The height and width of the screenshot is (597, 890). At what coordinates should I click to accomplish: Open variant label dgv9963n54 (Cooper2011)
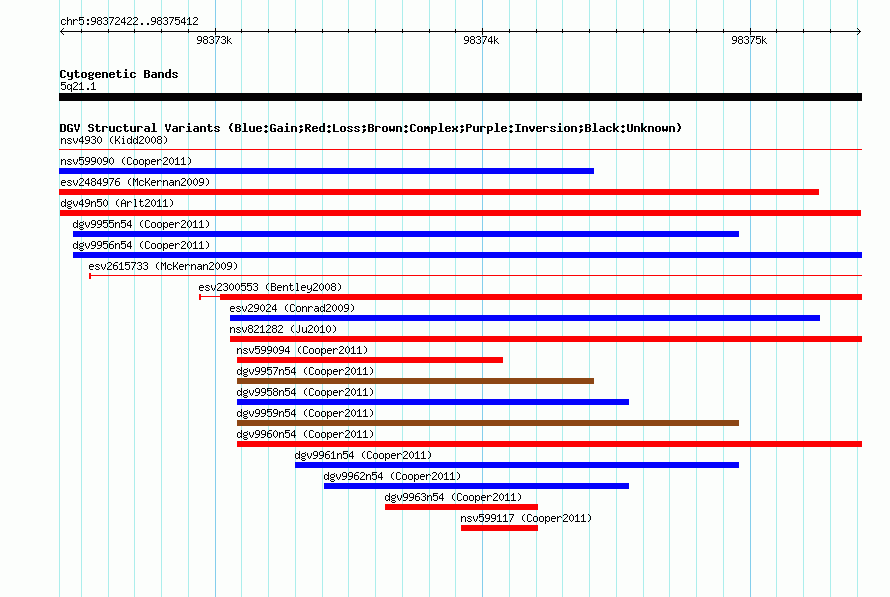tap(453, 497)
